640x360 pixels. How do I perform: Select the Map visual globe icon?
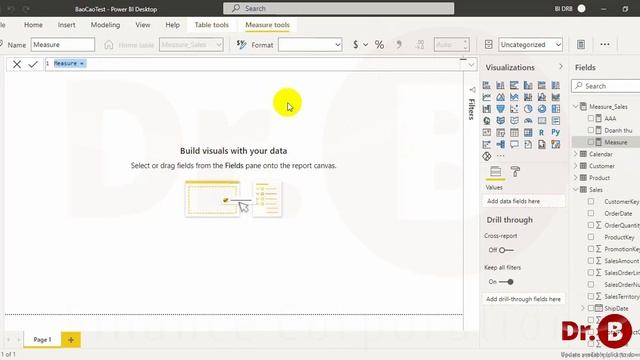point(487,121)
